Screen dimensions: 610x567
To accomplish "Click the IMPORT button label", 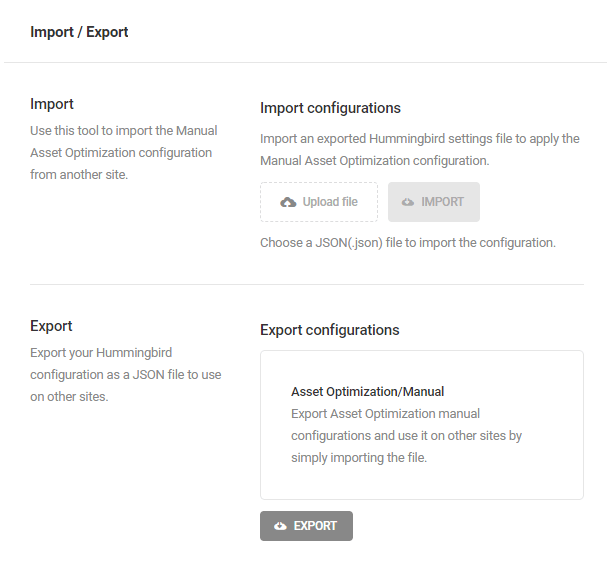I will click(x=442, y=202).
